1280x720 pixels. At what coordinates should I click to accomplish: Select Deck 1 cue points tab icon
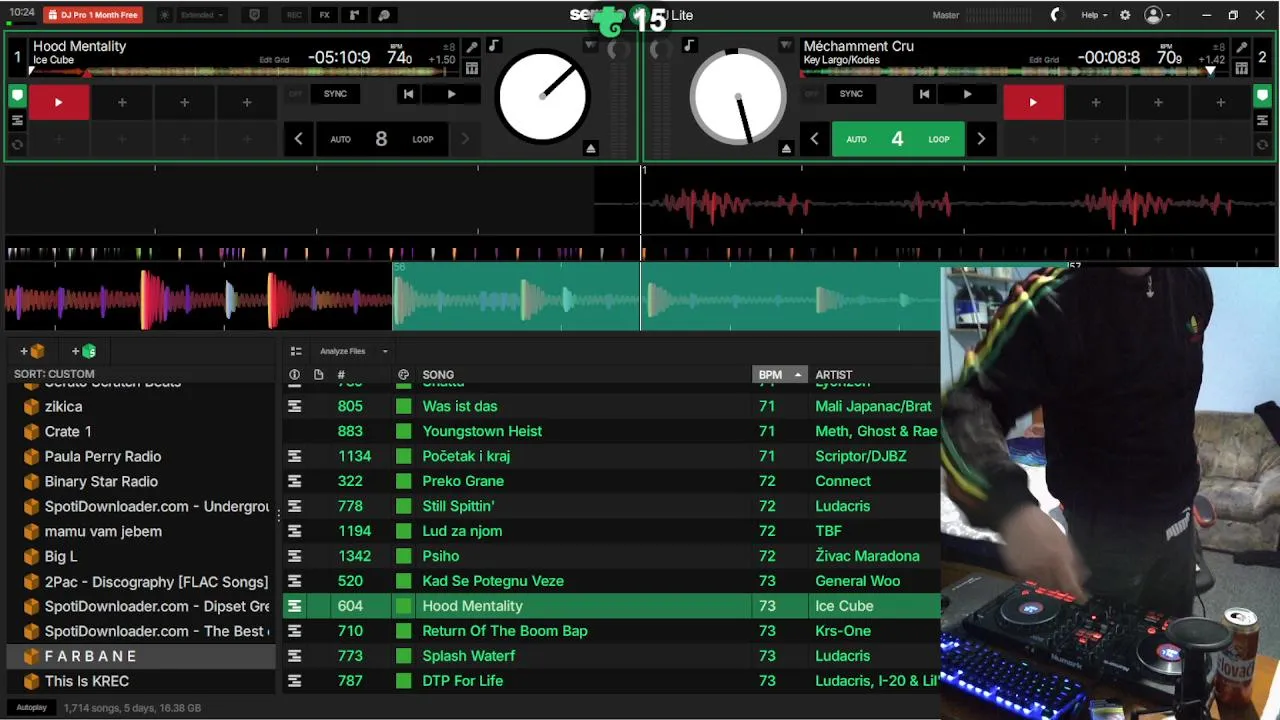point(17,96)
